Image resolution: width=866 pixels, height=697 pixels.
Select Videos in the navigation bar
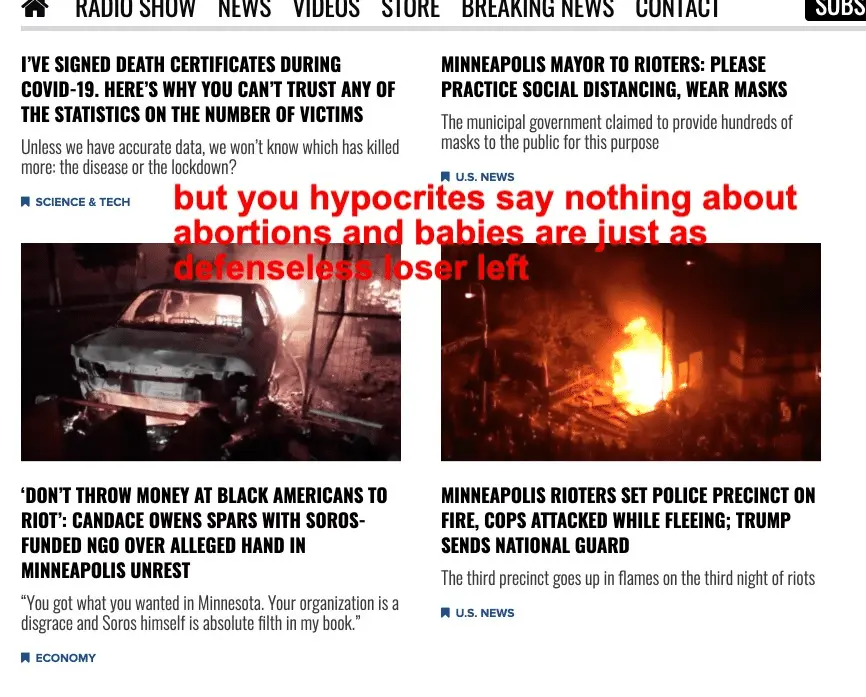tap(326, 8)
